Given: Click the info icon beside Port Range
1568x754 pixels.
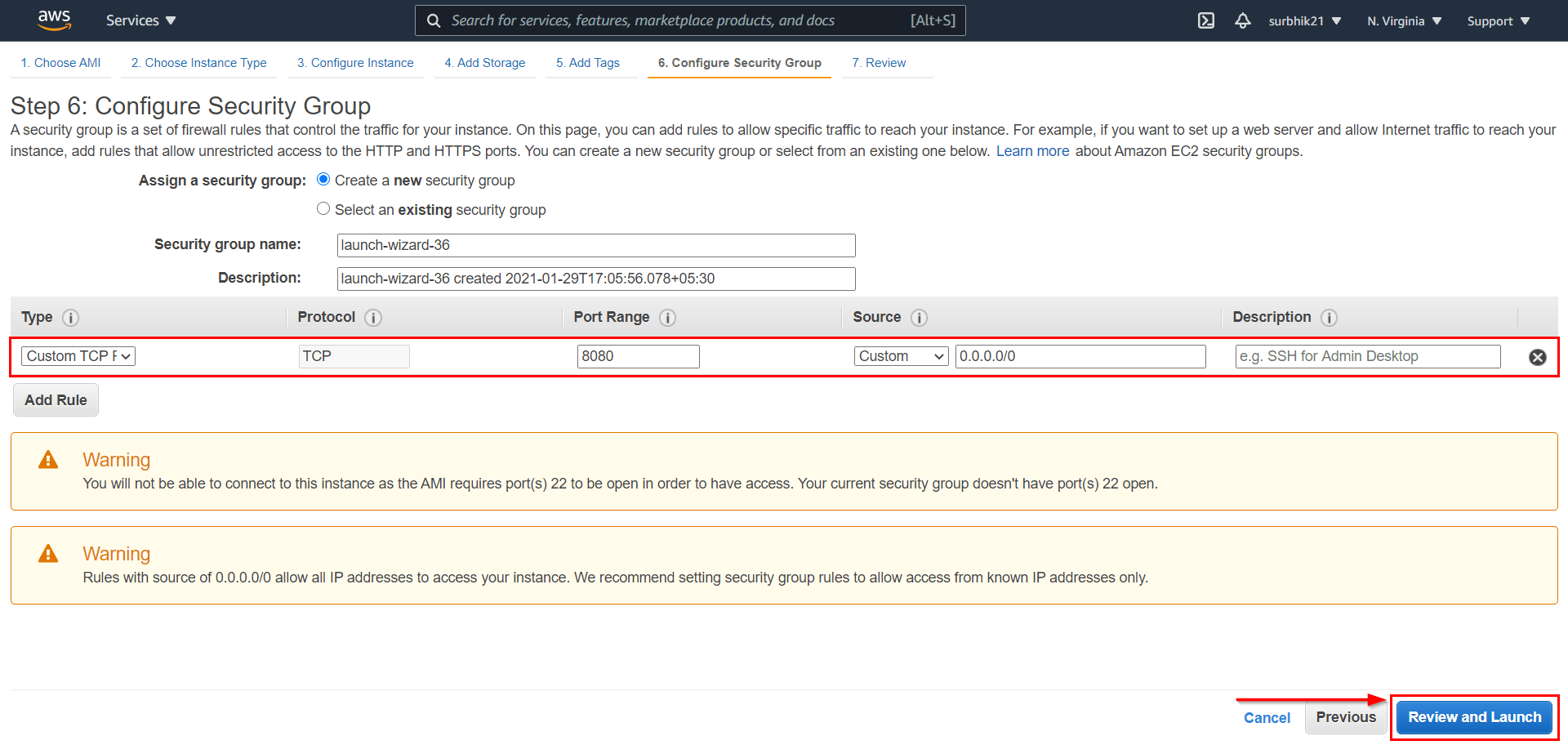Looking at the screenshot, I should click(x=668, y=318).
